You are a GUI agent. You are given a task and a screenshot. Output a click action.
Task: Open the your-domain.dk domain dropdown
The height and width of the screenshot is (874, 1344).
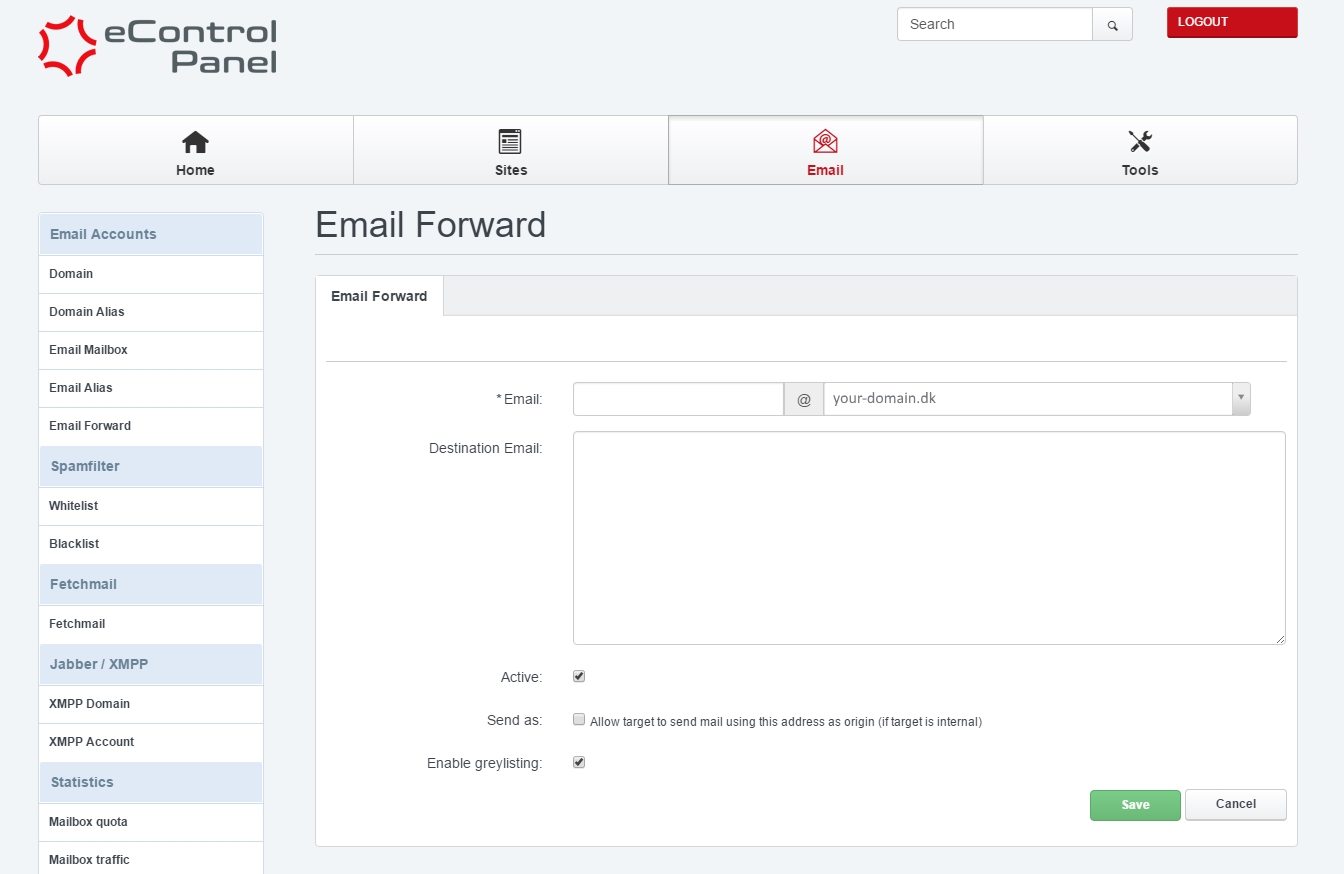point(1240,398)
